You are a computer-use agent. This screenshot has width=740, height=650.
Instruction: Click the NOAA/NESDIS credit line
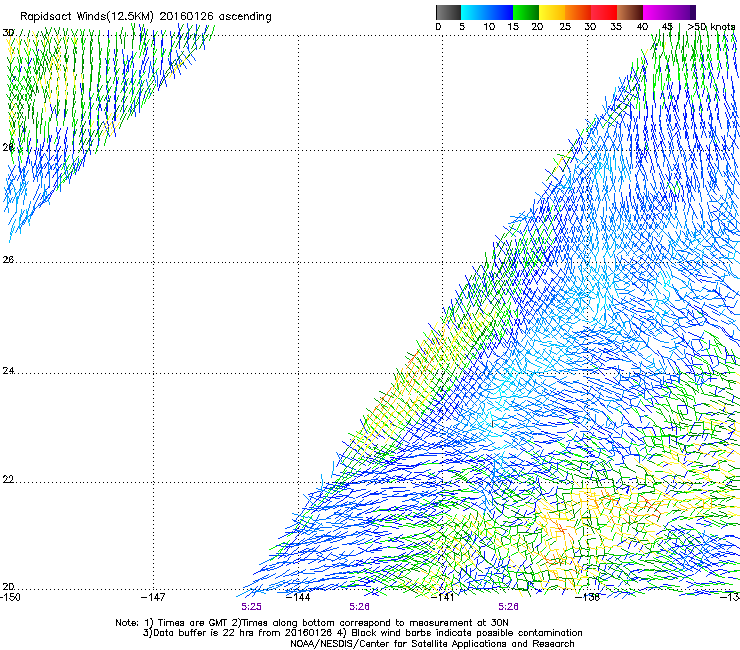432,643
